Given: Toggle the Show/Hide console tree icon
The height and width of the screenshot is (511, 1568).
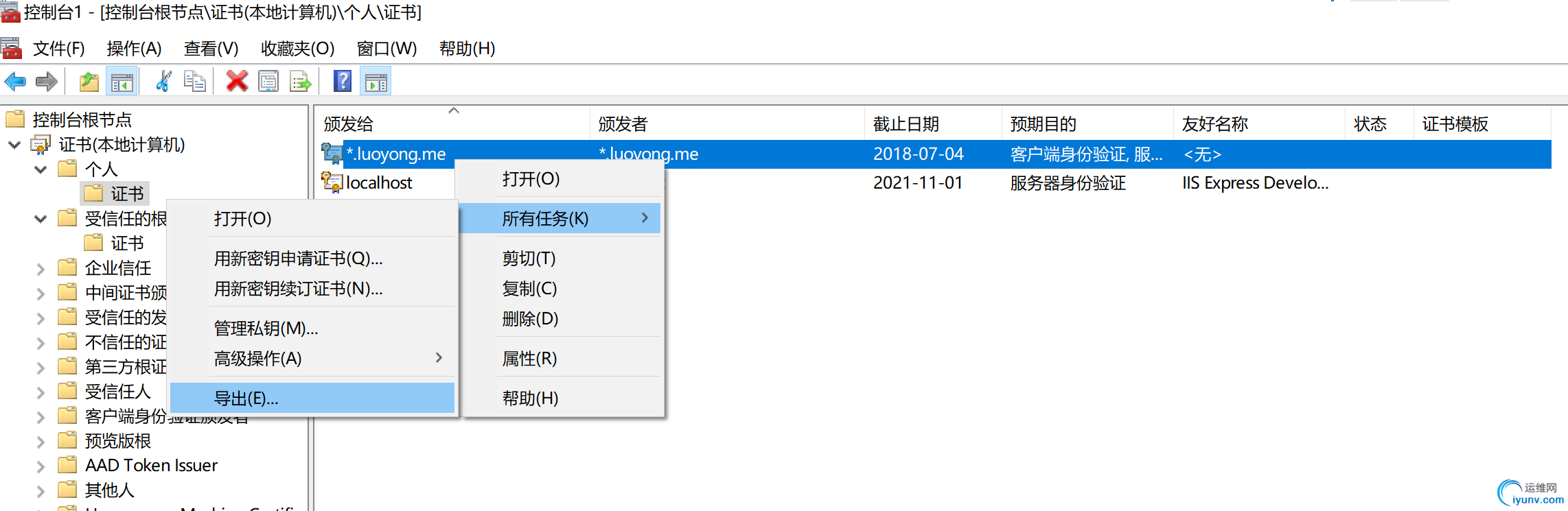Looking at the screenshot, I should (x=122, y=82).
